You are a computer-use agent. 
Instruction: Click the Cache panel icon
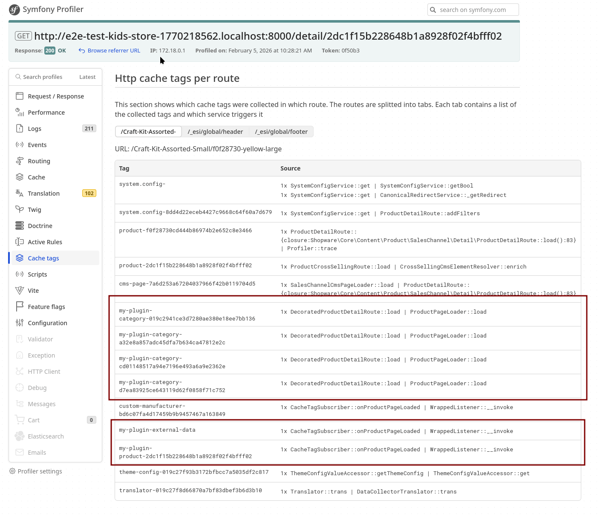pyautogui.click(x=20, y=177)
